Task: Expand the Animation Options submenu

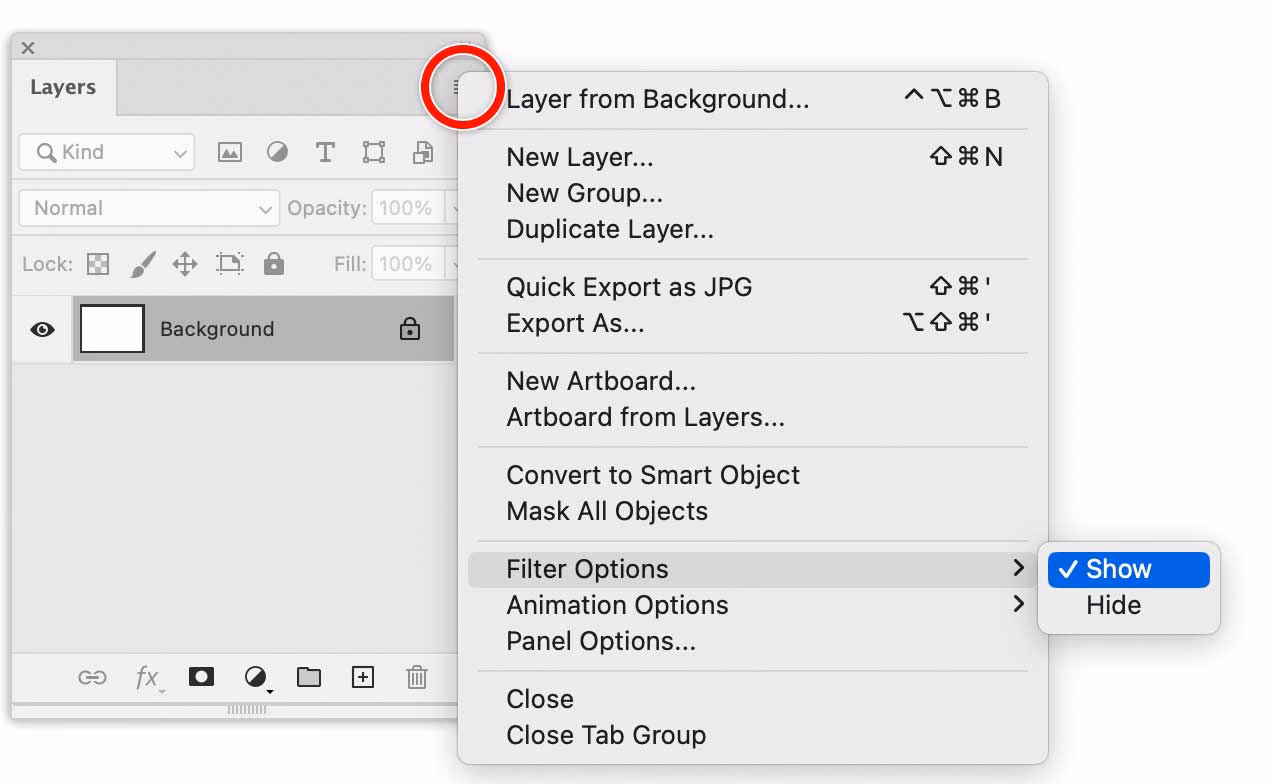Action: [617, 604]
